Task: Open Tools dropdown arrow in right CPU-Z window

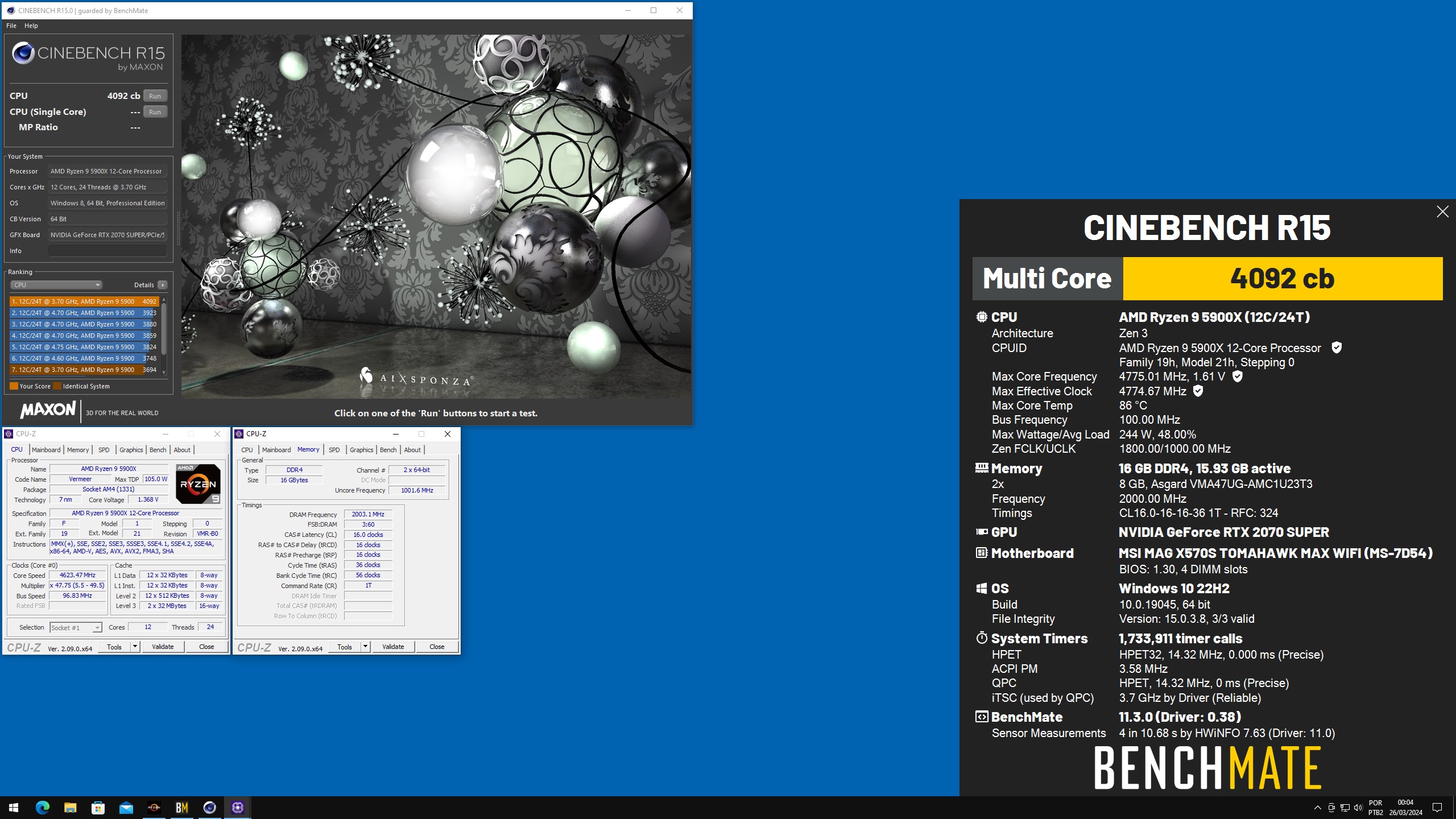Action: (365, 647)
